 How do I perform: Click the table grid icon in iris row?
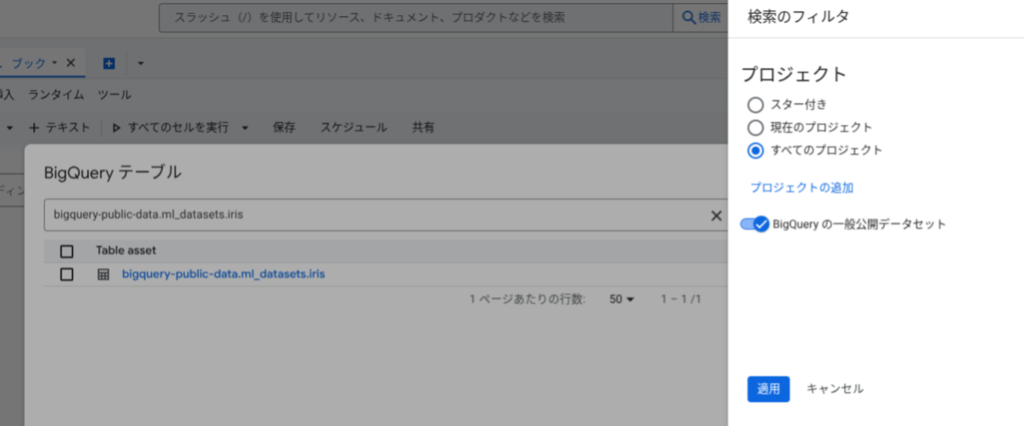[103, 274]
